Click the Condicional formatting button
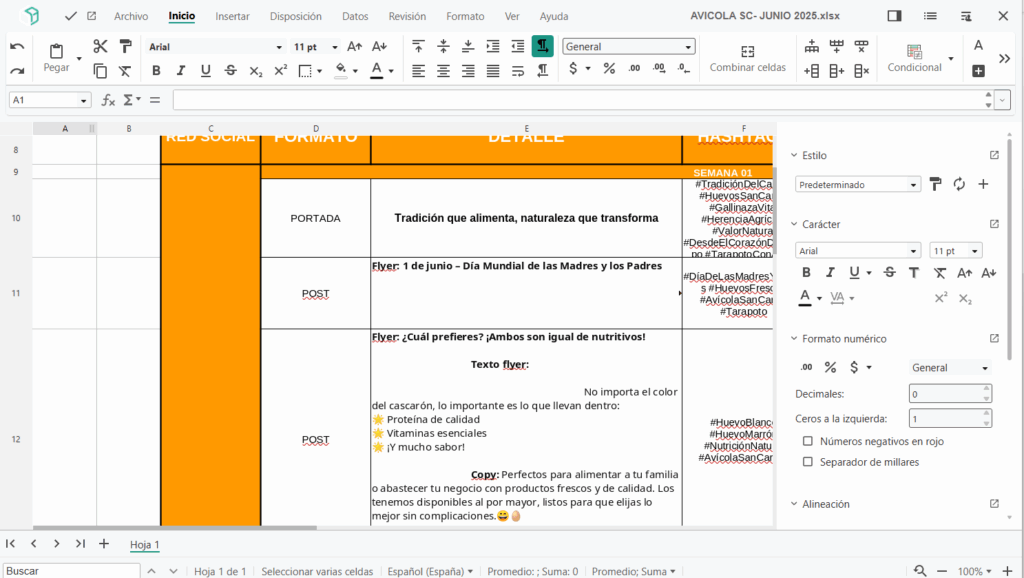Screen dimensions: 1024x578 pos(914,58)
